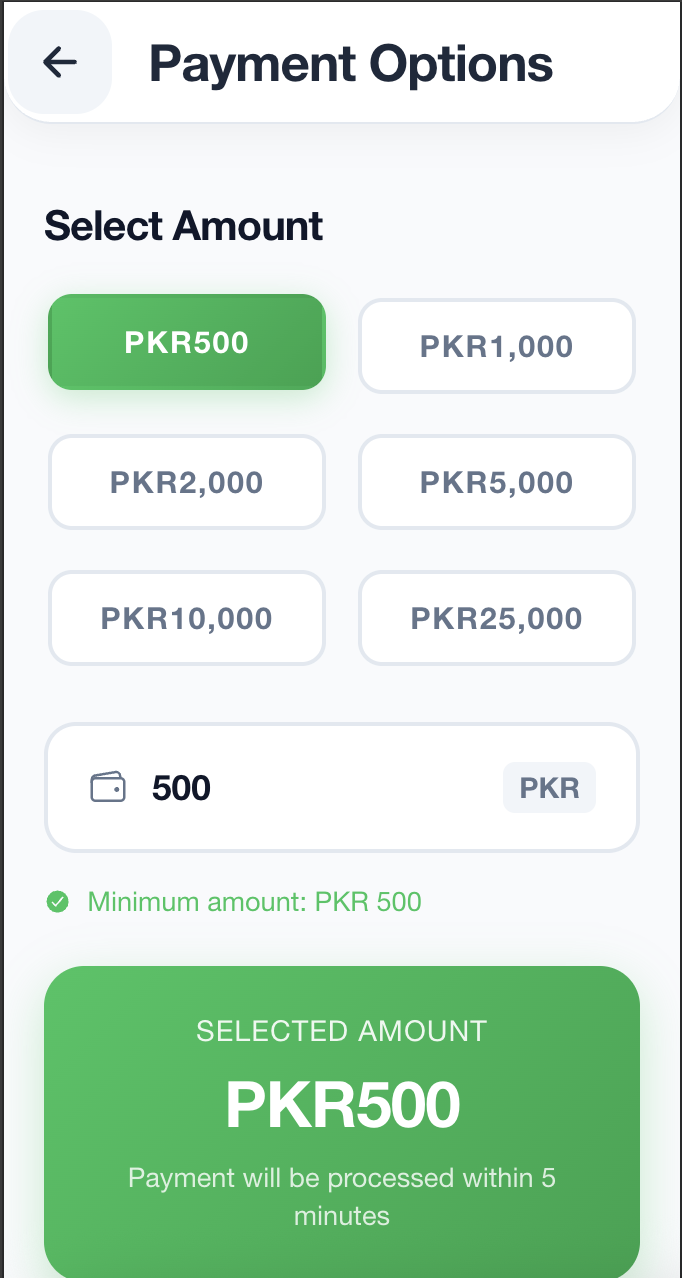Select the PKR25,000 amount chip

pyautogui.click(x=496, y=618)
